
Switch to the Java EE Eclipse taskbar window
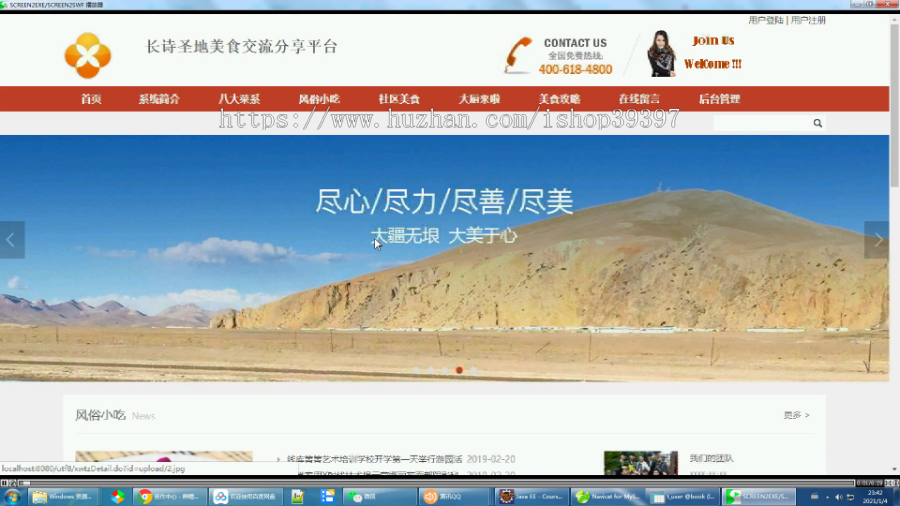coord(532,497)
